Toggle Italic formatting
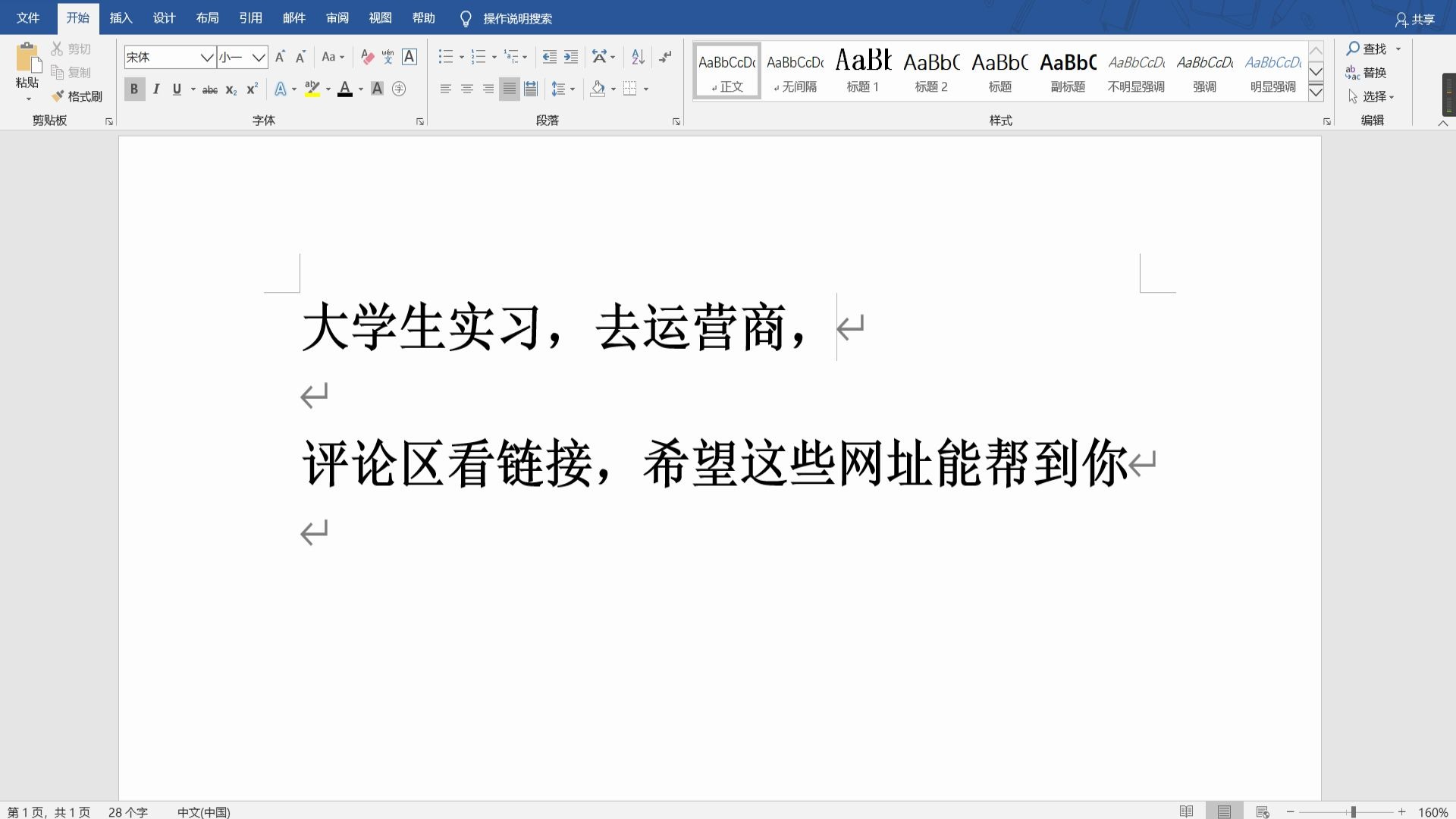1456x819 pixels. (x=156, y=89)
